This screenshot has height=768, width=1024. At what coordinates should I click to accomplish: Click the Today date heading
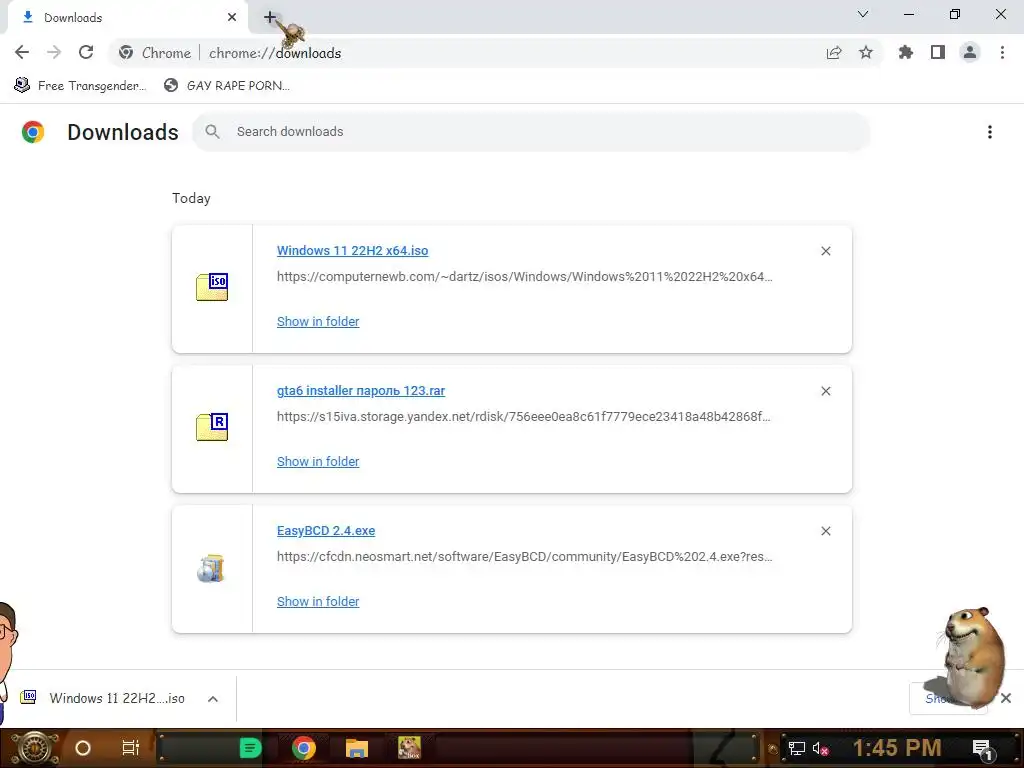191,199
